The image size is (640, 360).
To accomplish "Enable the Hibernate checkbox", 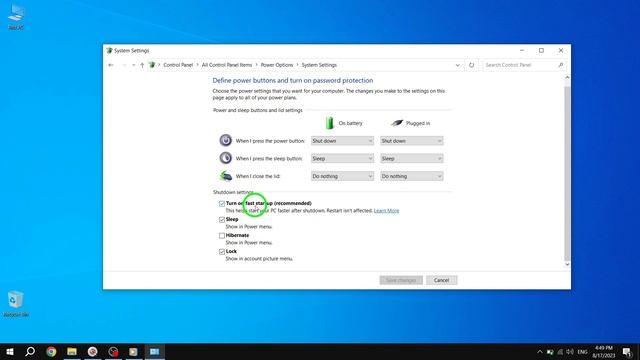I will [x=222, y=236].
